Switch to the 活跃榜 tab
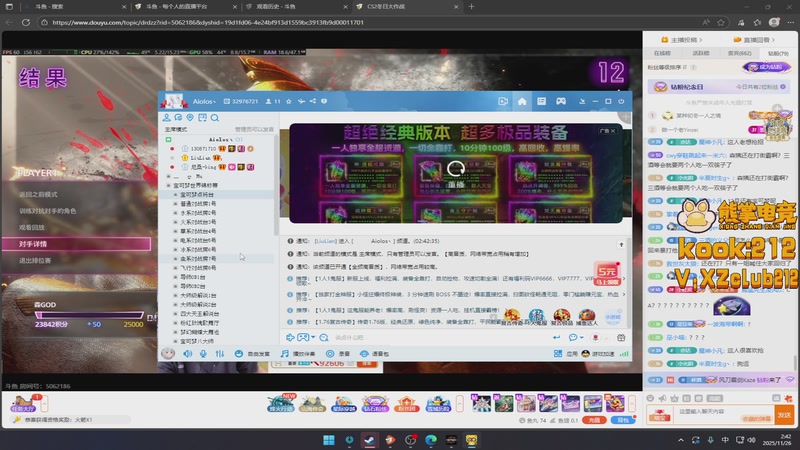Viewport: 800px width, 450px height. [x=701, y=53]
